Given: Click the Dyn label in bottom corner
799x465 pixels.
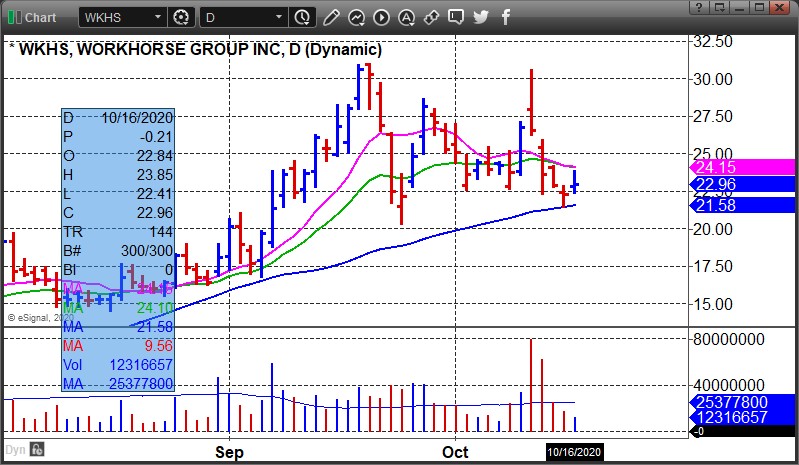Looking at the screenshot, I should coord(15,450).
